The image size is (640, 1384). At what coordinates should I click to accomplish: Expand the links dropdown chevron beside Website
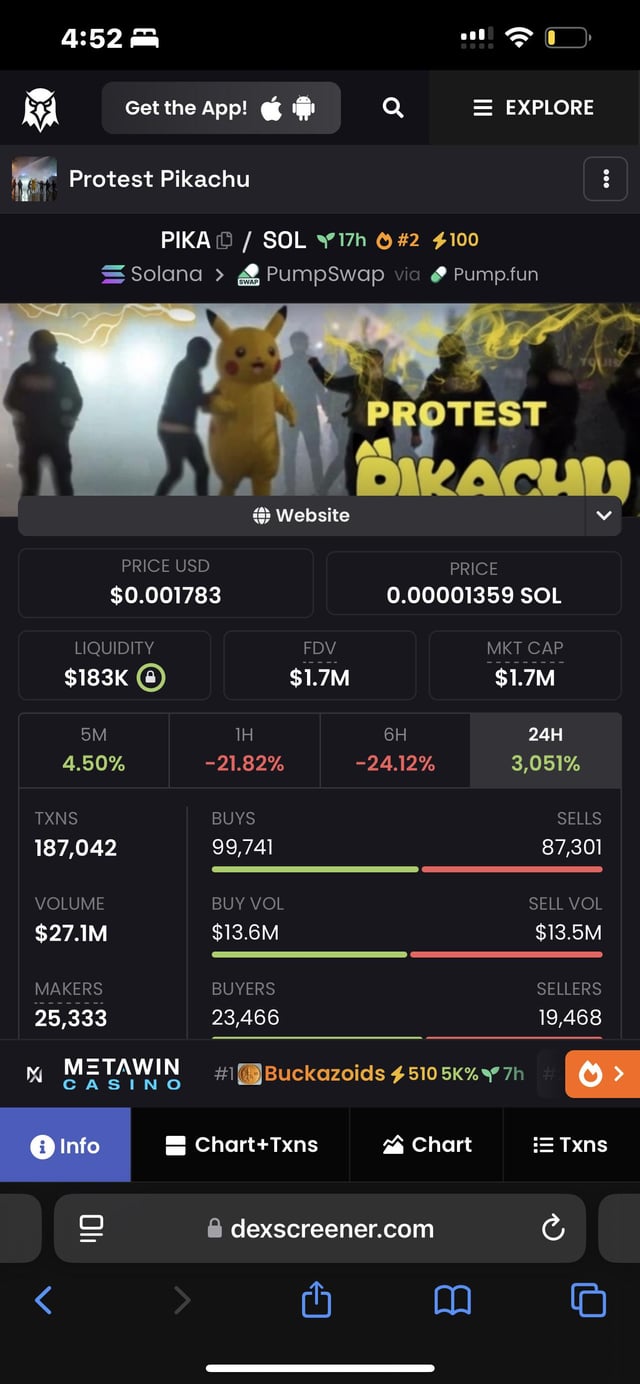pyautogui.click(x=603, y=516)
